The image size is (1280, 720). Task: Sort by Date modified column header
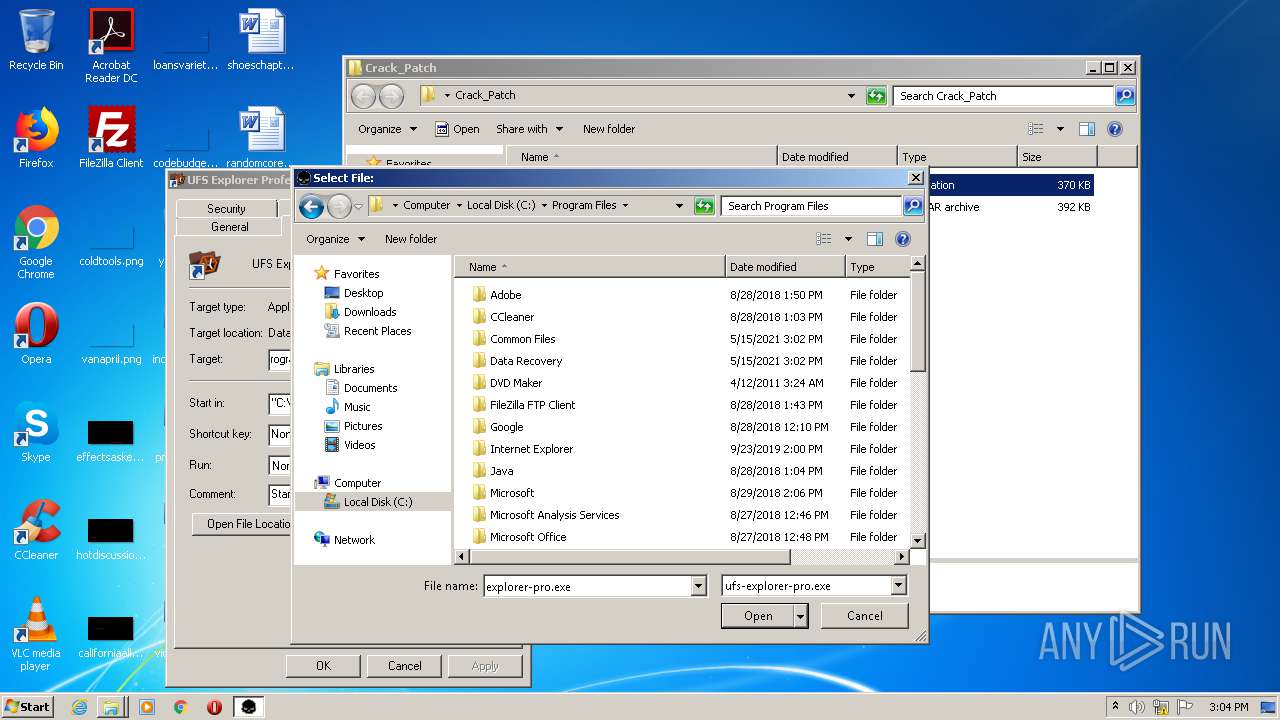tap(785, 267)
